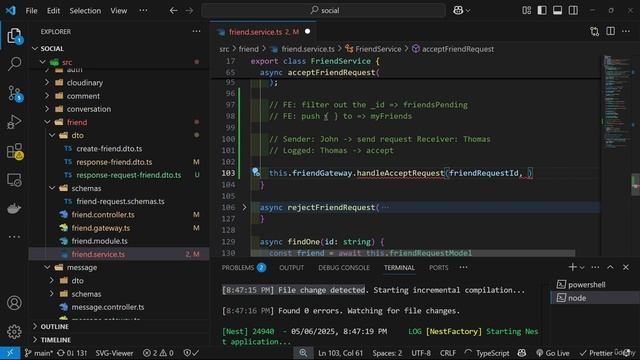Split the editor to the right
This screenshot has height=360, width=640.
[x=610, y=31]
